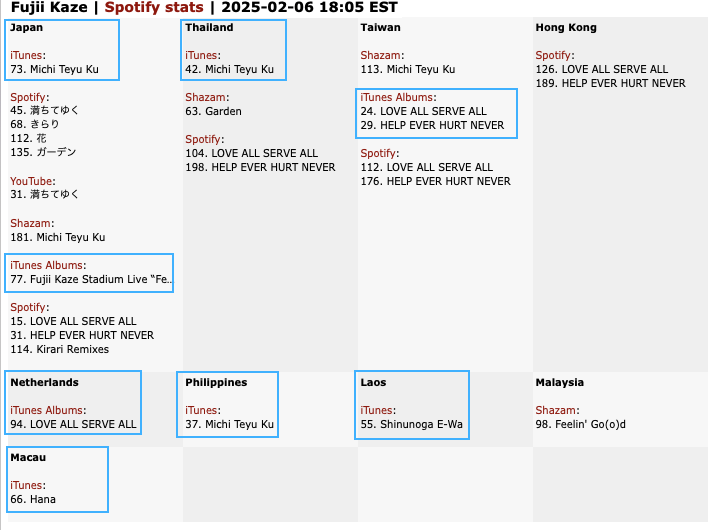Open the iTunes link under Laos
This screenshot has height=530, width=709.
pyautogui.click(x=377, y=410)
